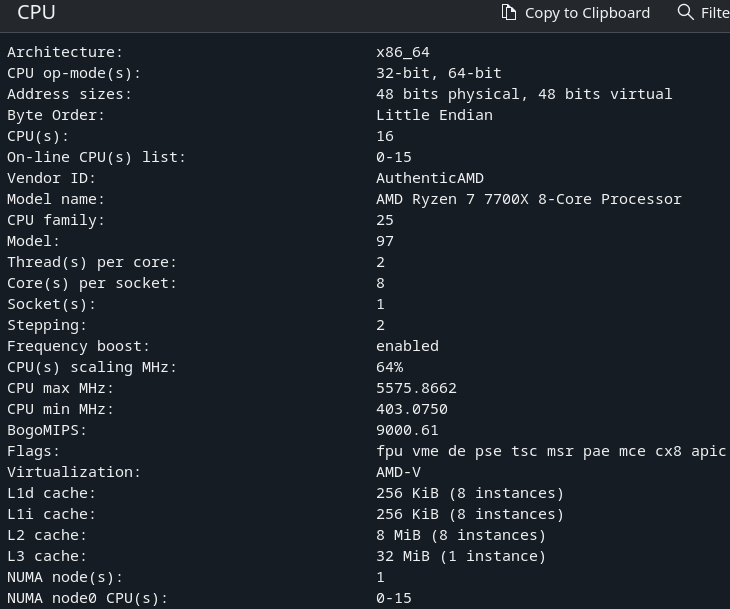Click 'CPU(s) scaling MHz:' label
The height and width of the screenshot is (609, 730).
point(92,367)
